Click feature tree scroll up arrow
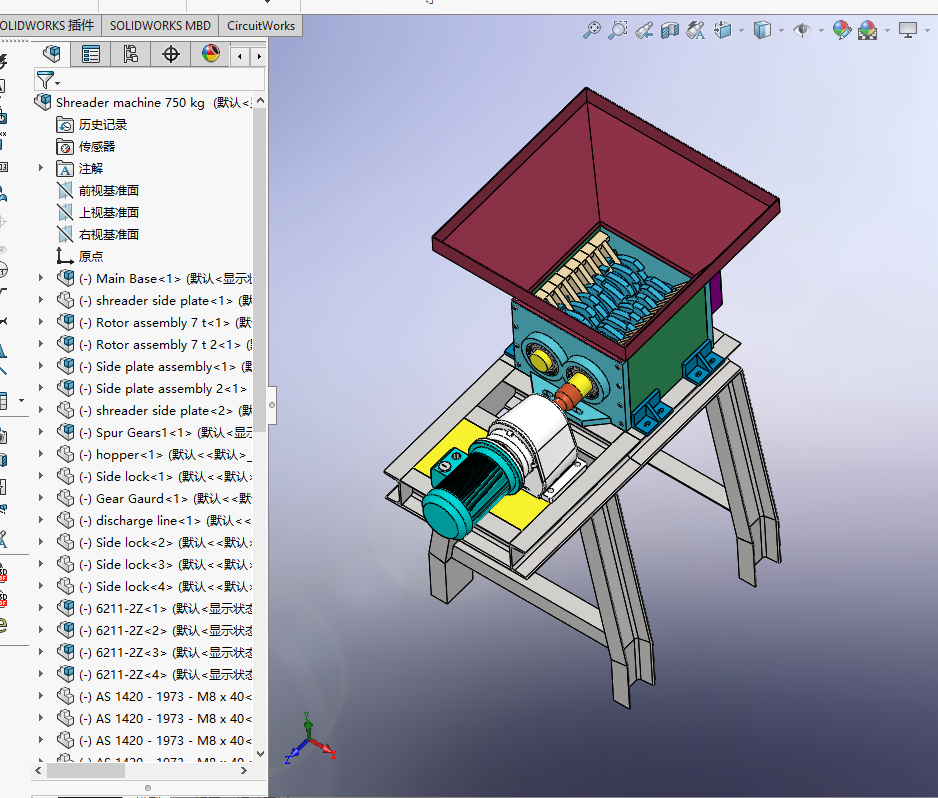The image size is (938, 798). pos(260,101)
